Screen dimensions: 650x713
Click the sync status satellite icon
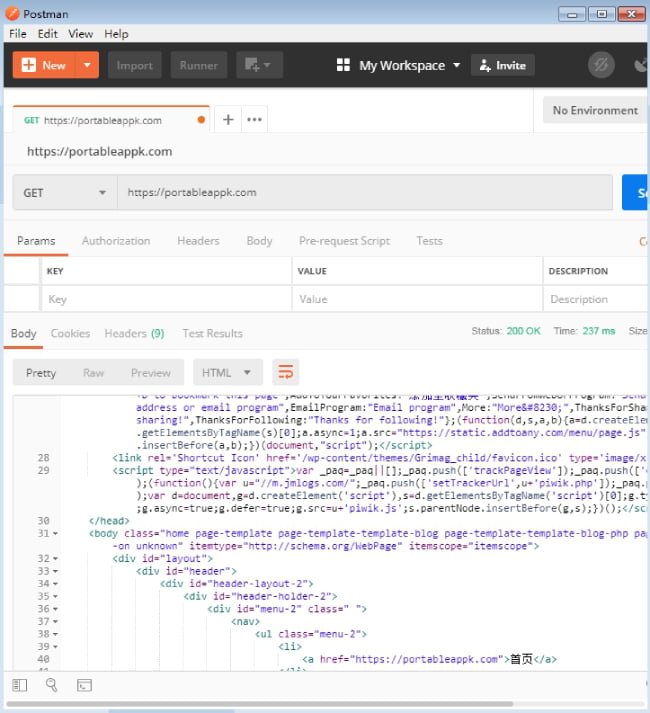[600, 65]
